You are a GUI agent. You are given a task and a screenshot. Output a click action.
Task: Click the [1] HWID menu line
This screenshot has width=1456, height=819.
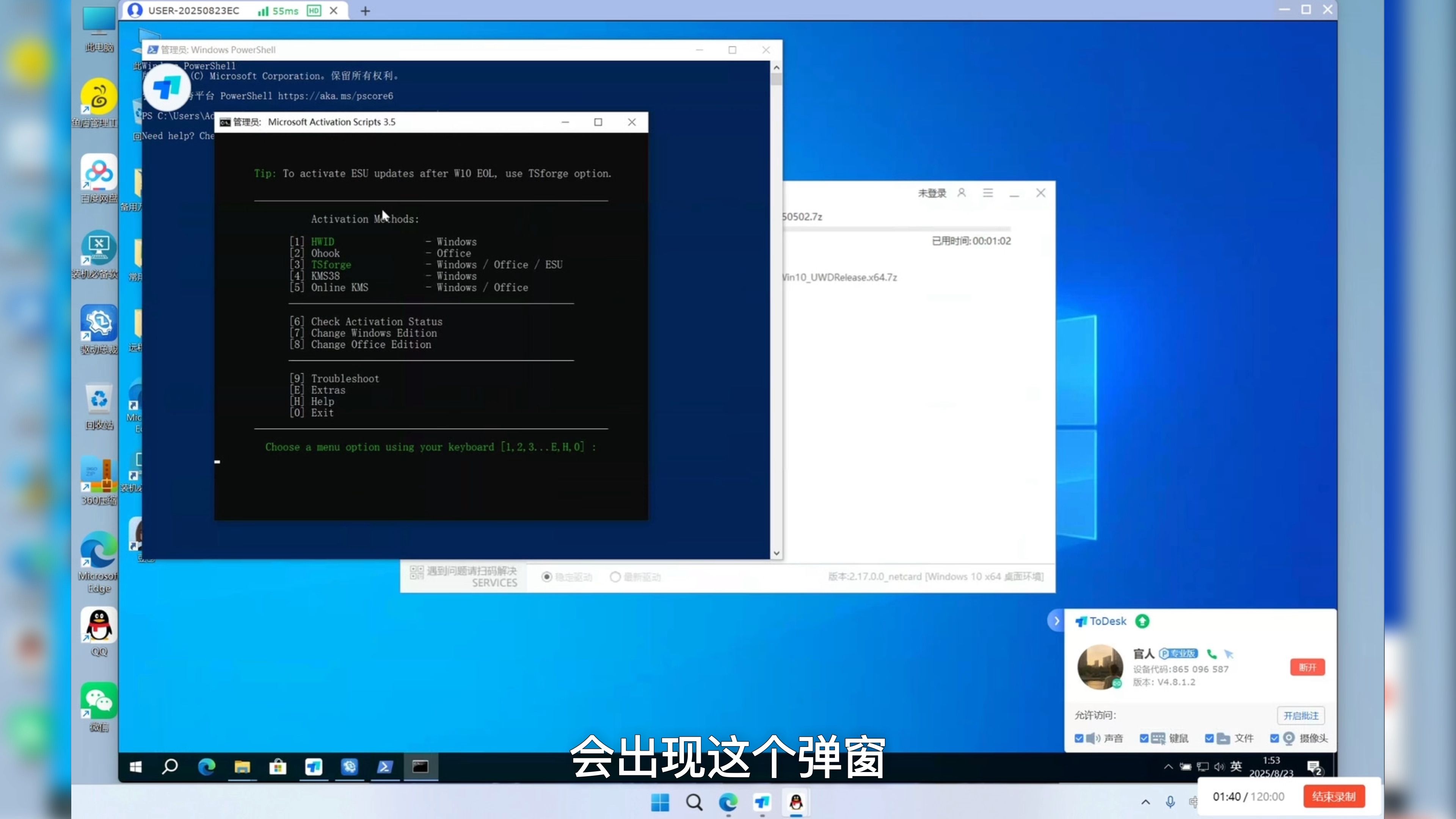click(383, 242)
